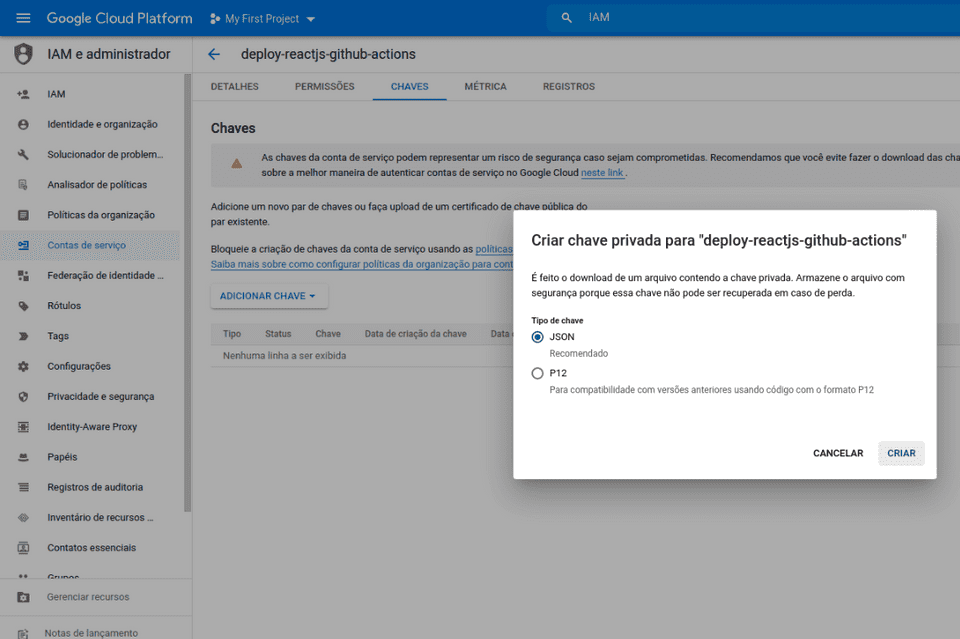Click the Privacidade e segurança shield icon
Screen dimensions: 960x639
tap(23, 397)
